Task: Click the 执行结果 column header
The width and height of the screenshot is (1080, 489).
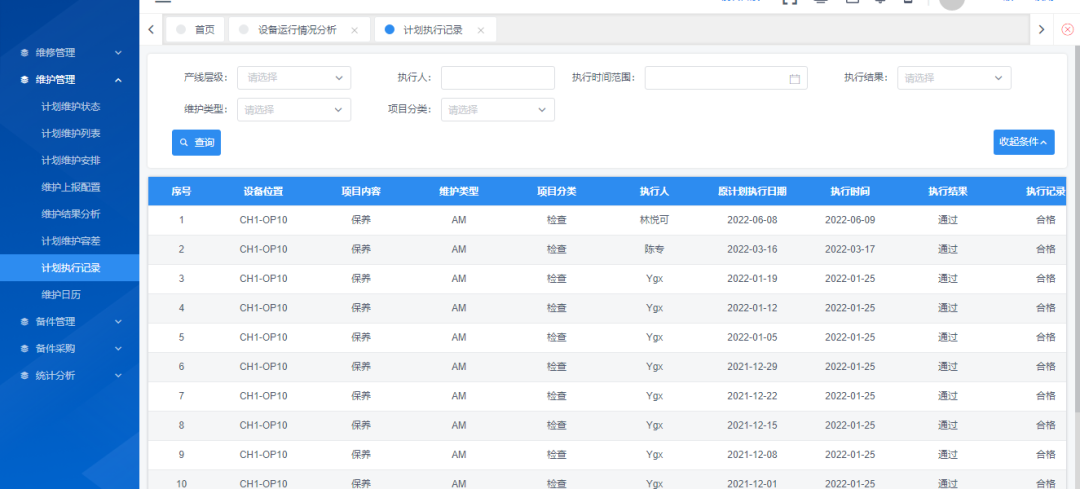Action: pyautogui.click(x=948, y=191)
